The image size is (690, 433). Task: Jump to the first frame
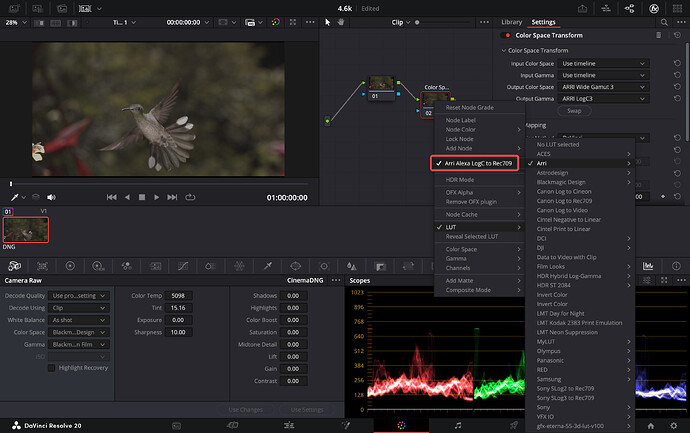[111, 197]
